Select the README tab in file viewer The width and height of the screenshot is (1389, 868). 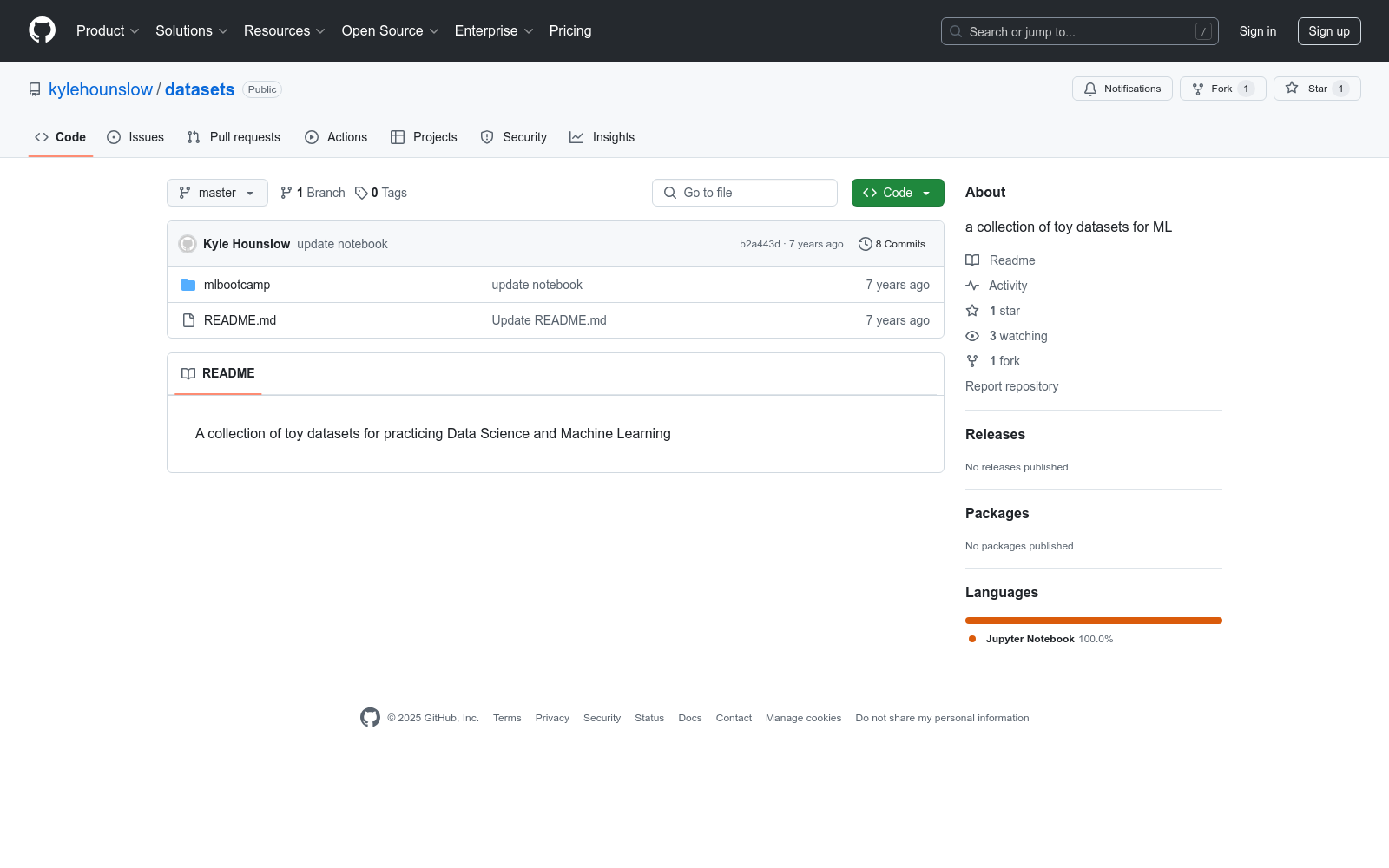point(218,373)
